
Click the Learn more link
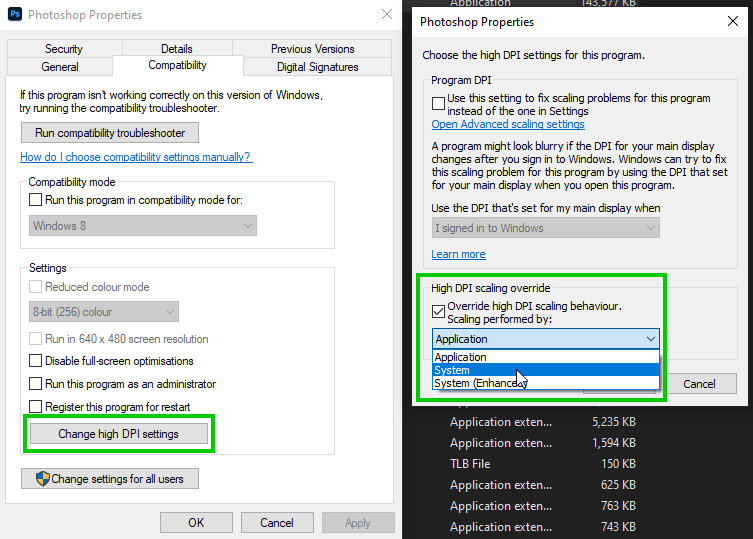[x=458, y=254]
